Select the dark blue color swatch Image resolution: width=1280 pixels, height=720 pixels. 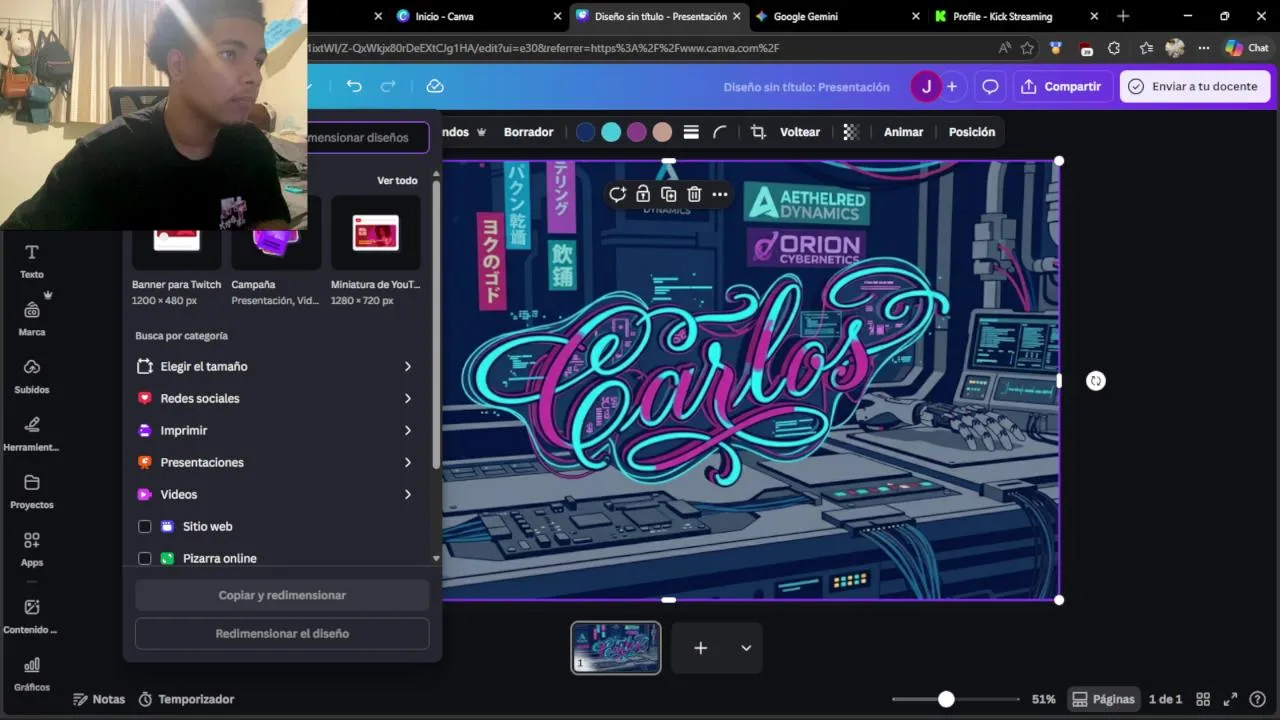coord(586,132)
